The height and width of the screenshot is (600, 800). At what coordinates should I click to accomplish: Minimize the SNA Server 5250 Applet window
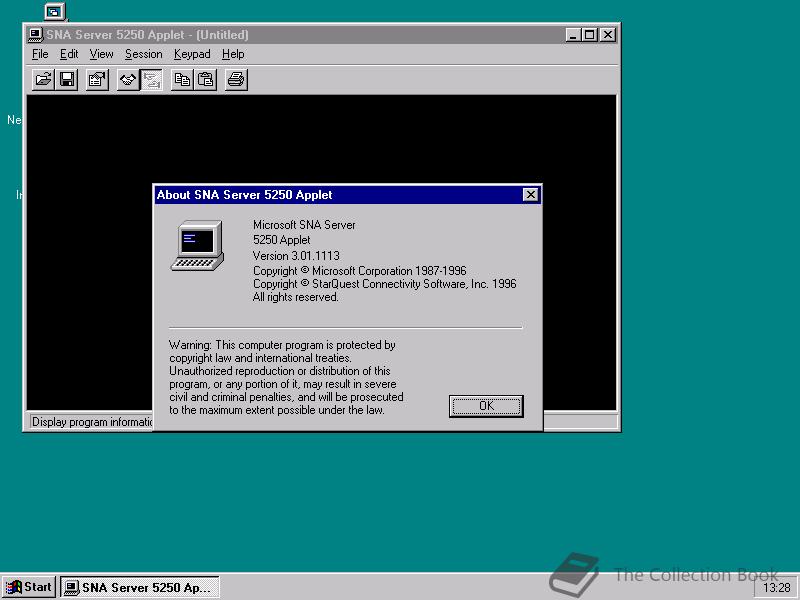pos(573,35)
